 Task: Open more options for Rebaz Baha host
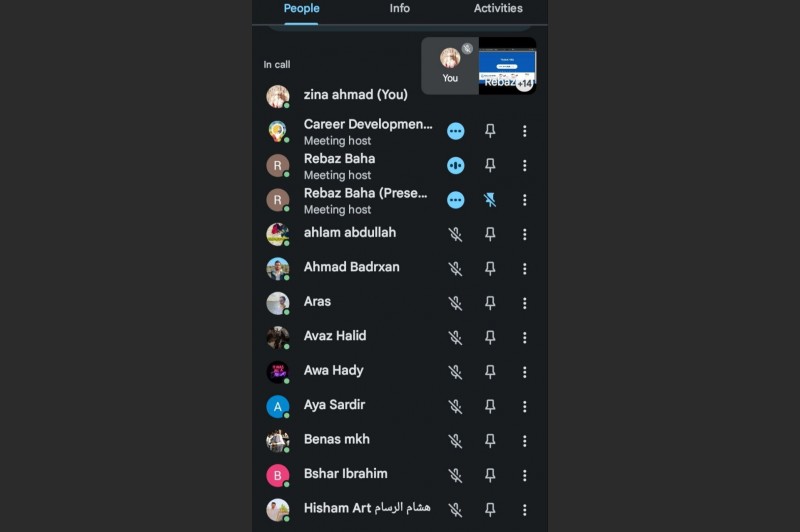(525, 165)
